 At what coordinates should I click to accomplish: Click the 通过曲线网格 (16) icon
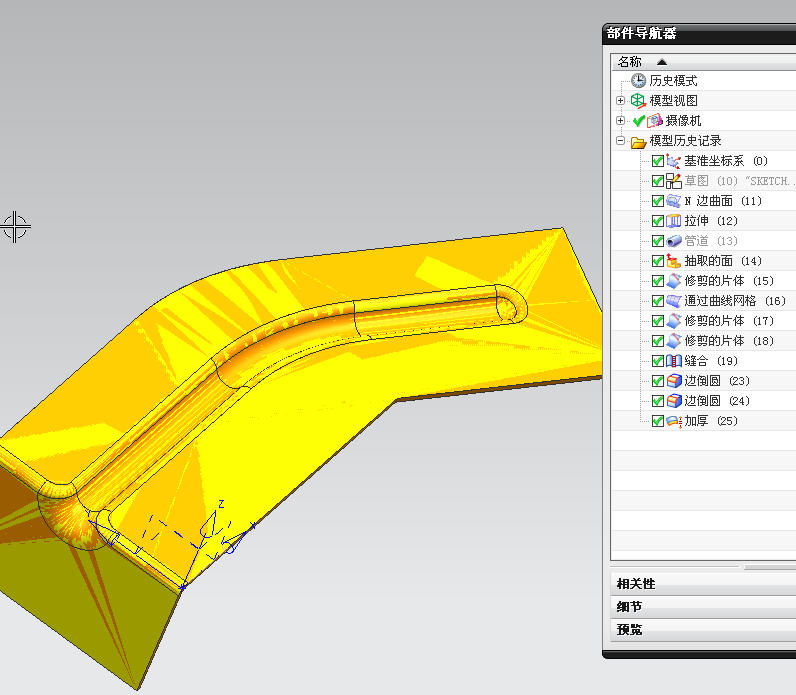point(673,301)
